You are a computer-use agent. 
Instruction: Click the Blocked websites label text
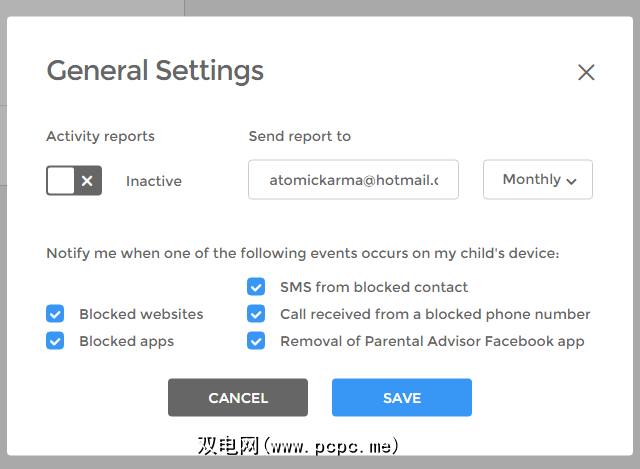coord(141,314)
